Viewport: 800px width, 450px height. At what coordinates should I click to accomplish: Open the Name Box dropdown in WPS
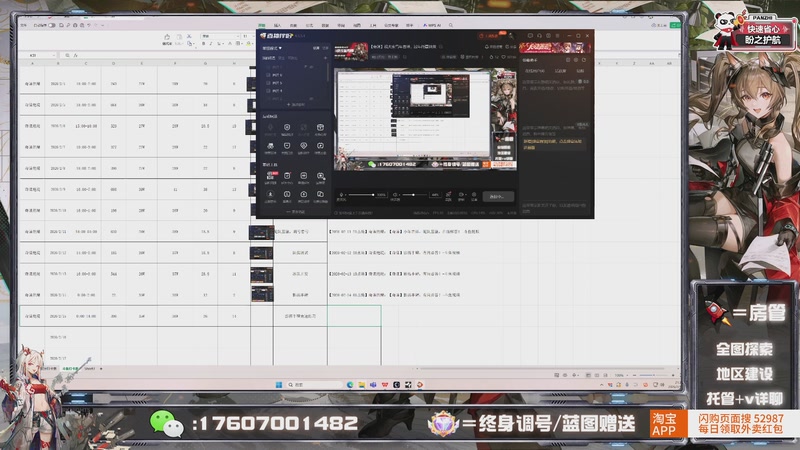coord(54,55)
